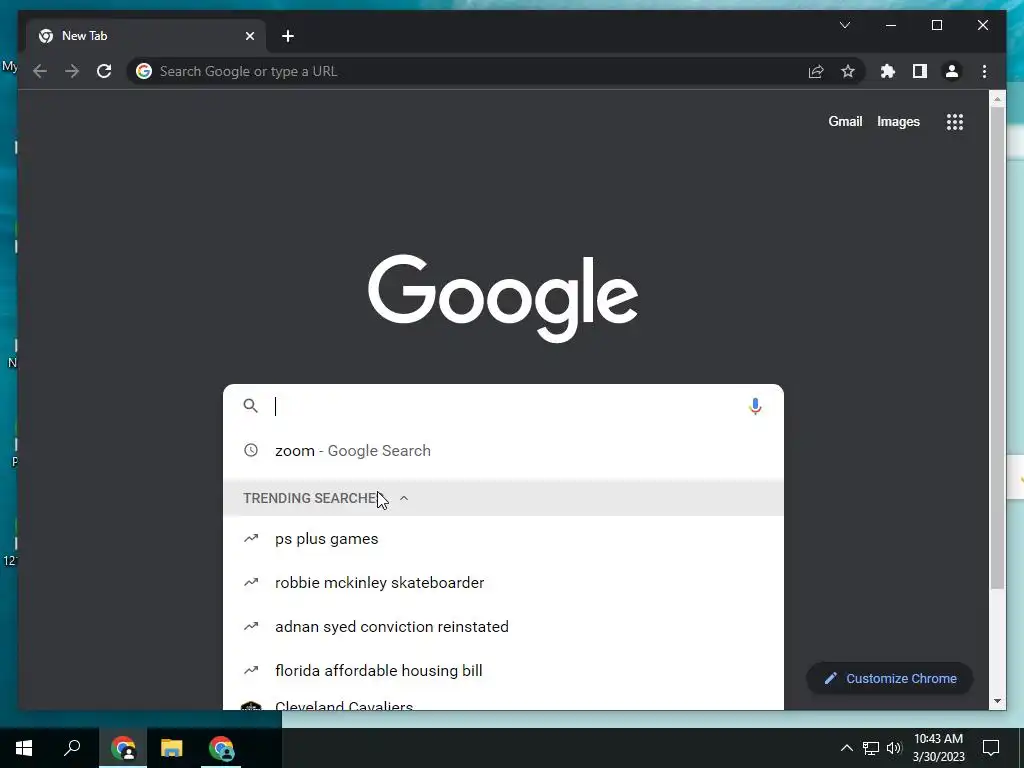This screenshot has height=768, width=1024.
Task: Open a new tab with plus button
Action: pos(288,36)
